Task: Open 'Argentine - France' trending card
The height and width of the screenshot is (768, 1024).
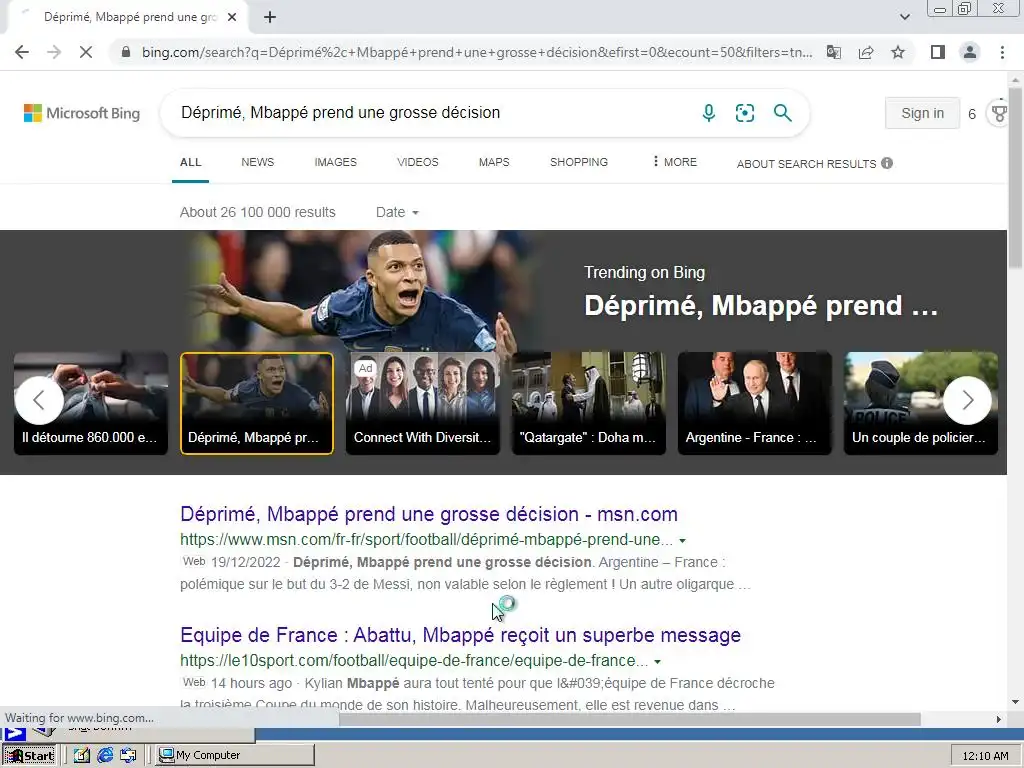Action: (x=754, y=403)
